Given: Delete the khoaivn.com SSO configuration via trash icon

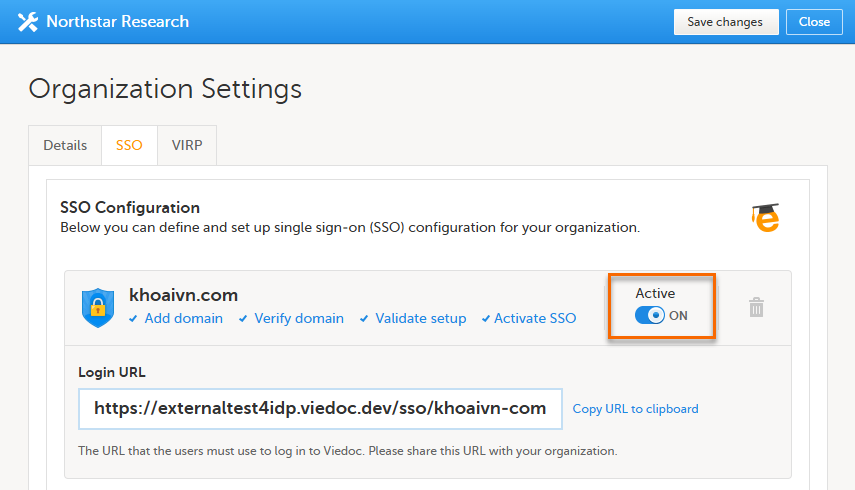Looking at the screenshot, I should coord(757,308).
